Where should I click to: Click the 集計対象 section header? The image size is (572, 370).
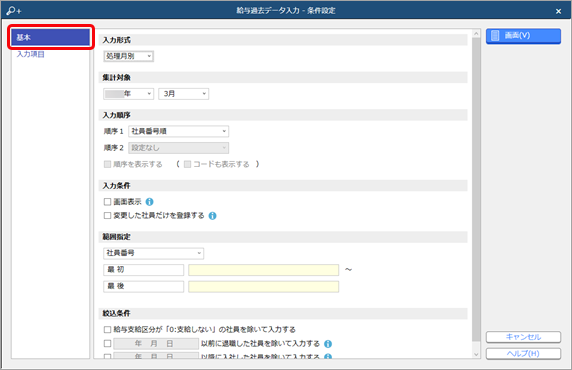(x=283, y=77)
